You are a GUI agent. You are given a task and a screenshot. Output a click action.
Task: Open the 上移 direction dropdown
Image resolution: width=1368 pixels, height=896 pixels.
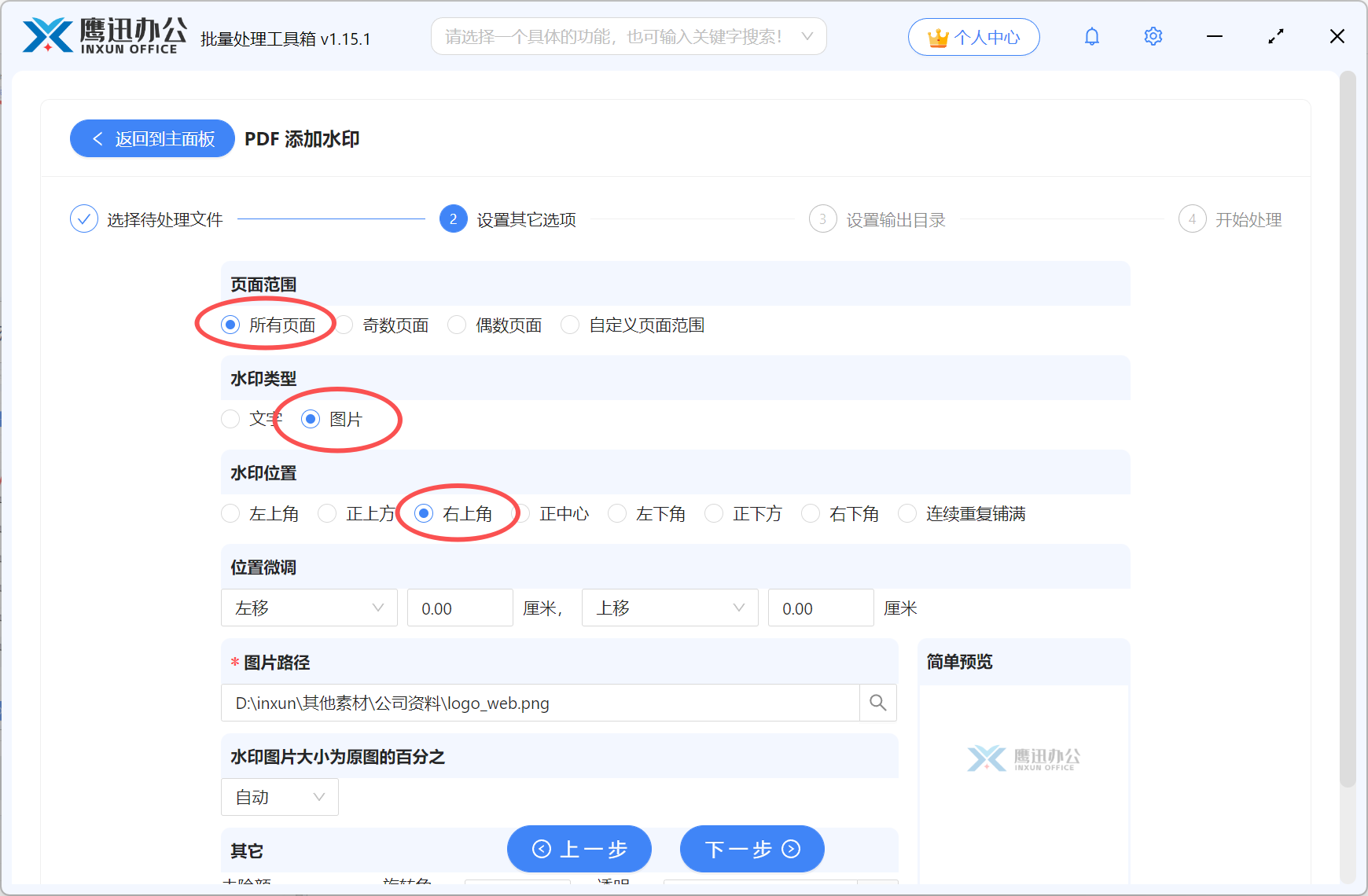click(669, 608)
